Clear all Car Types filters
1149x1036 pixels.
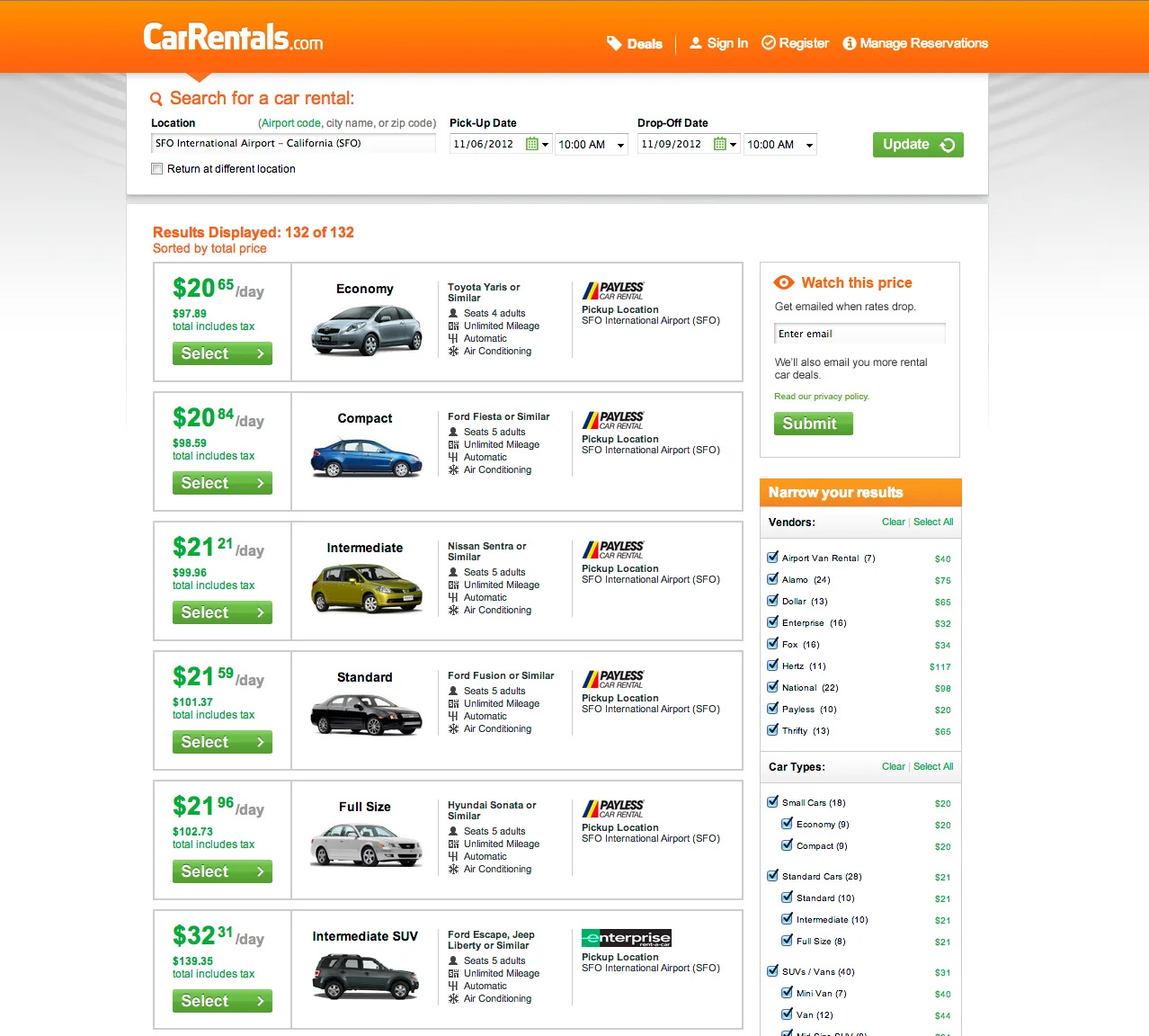click(894, 766)
